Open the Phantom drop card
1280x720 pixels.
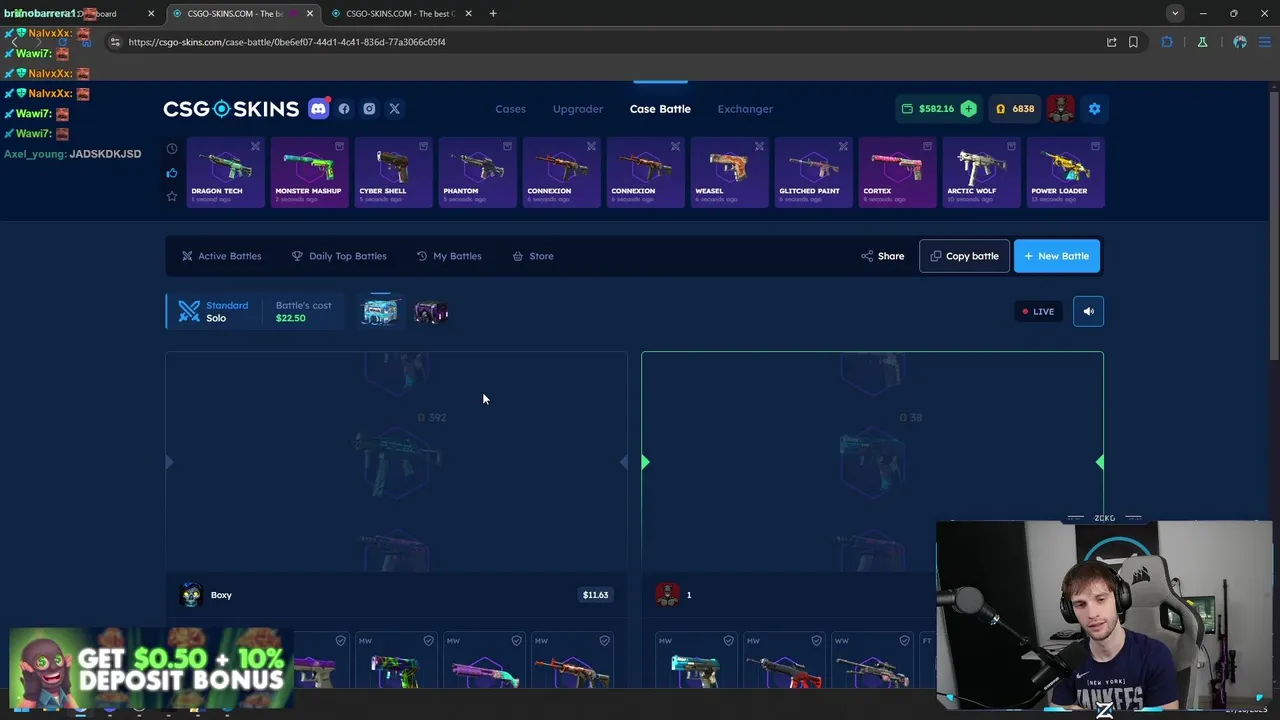coord(477,172)
